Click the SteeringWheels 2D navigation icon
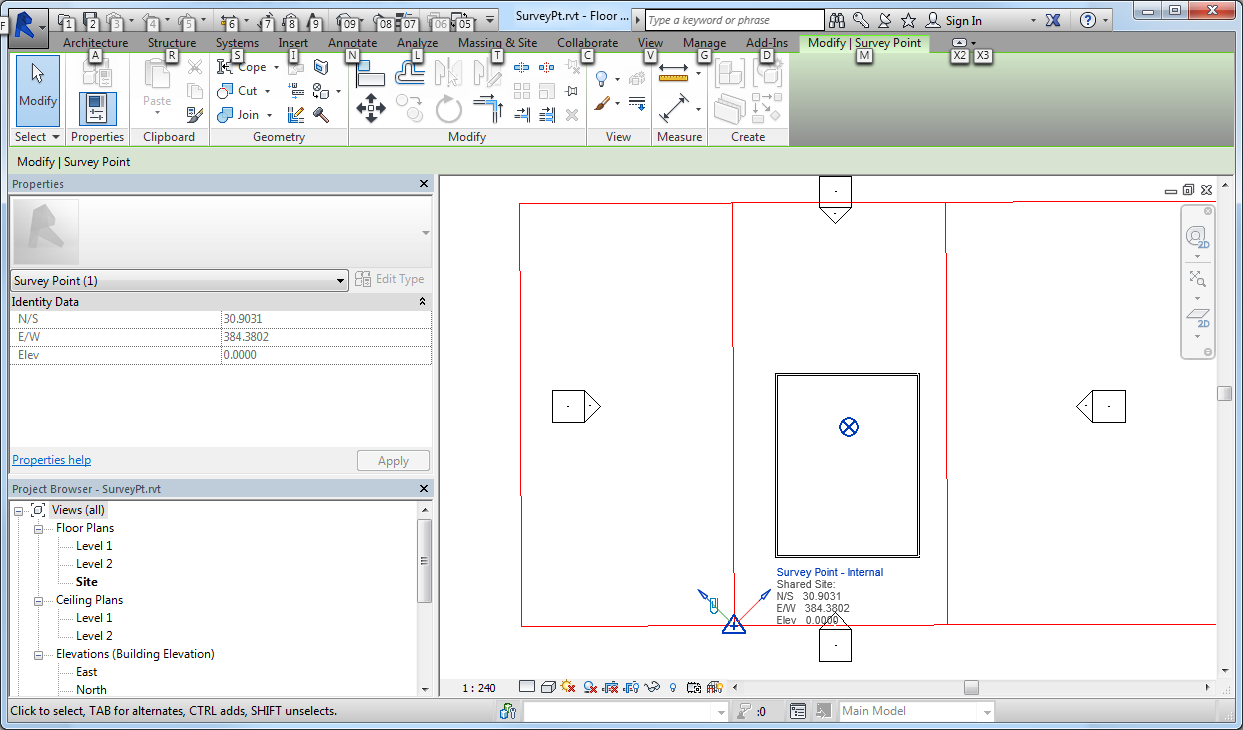This screenshot has height=730, width=1243. tap(1197, 237)
